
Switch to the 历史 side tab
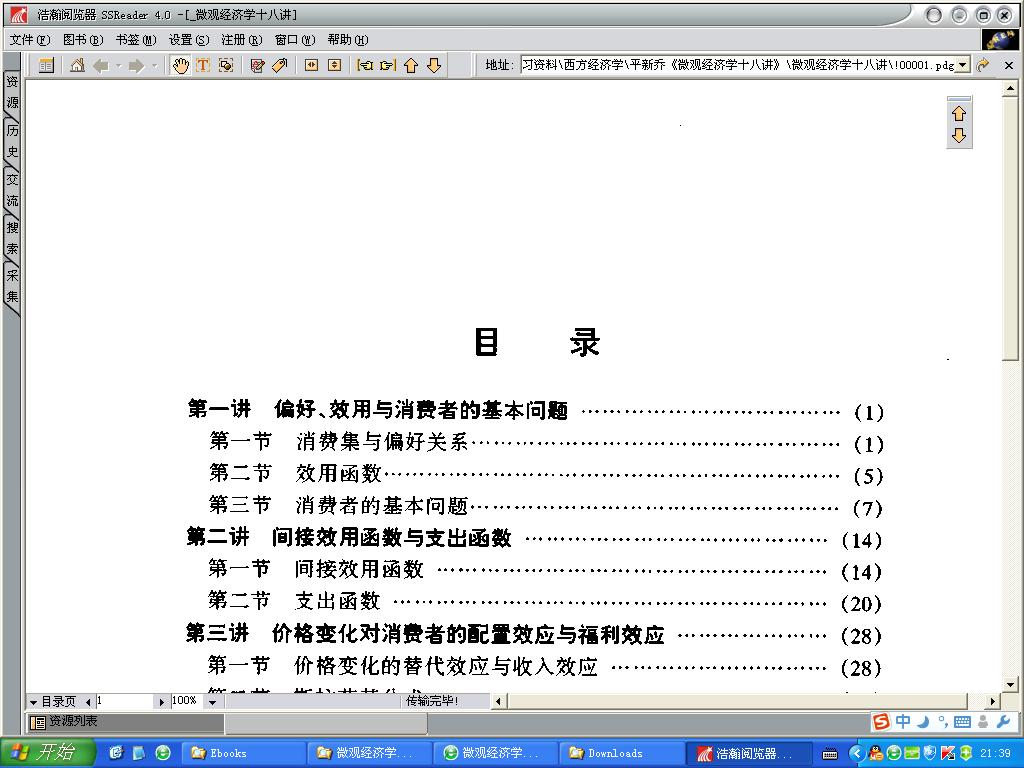click(12, 141)
